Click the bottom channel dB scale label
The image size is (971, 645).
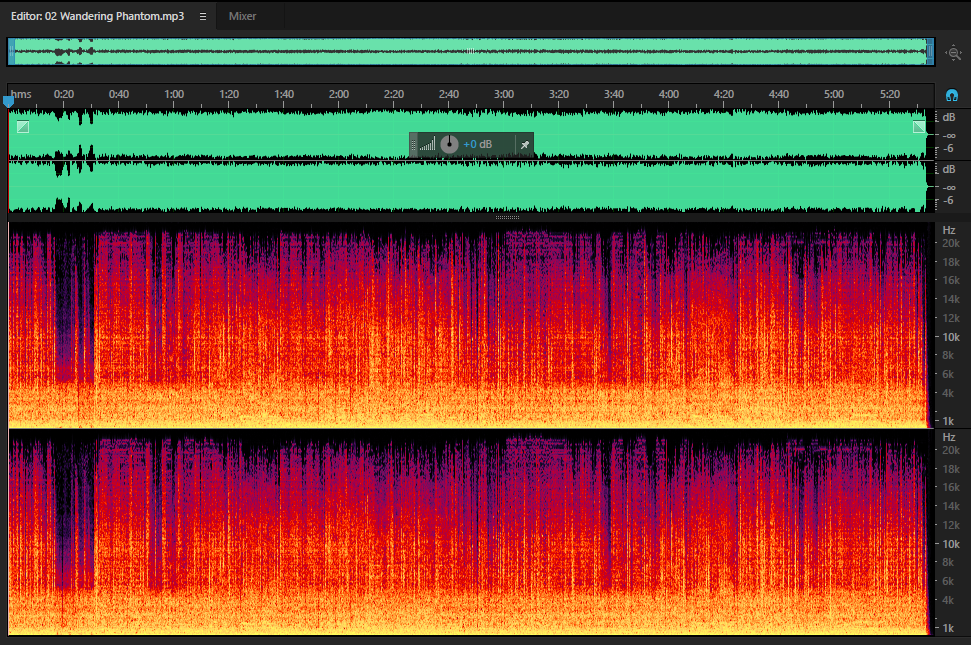pos(949,170)
